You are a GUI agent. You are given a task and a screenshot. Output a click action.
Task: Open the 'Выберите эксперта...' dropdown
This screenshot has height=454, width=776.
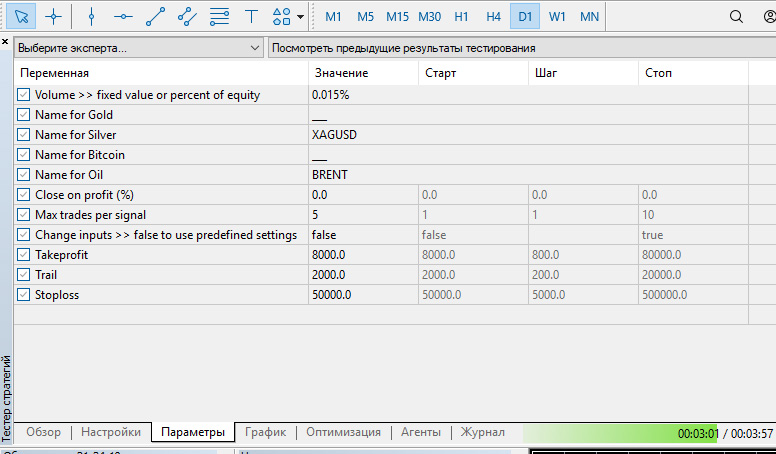pos(139,48)
